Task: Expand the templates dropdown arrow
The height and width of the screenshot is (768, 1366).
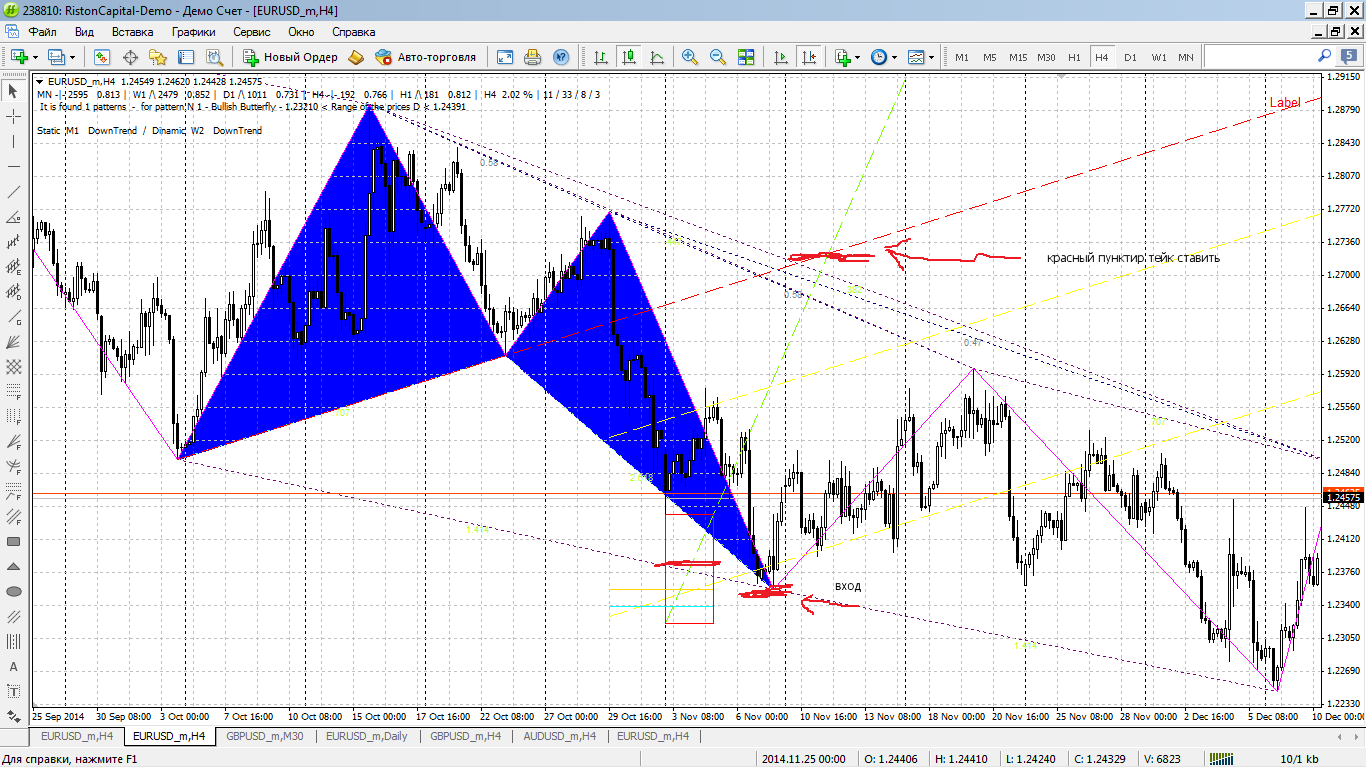Action: click(x=930, y=57)
